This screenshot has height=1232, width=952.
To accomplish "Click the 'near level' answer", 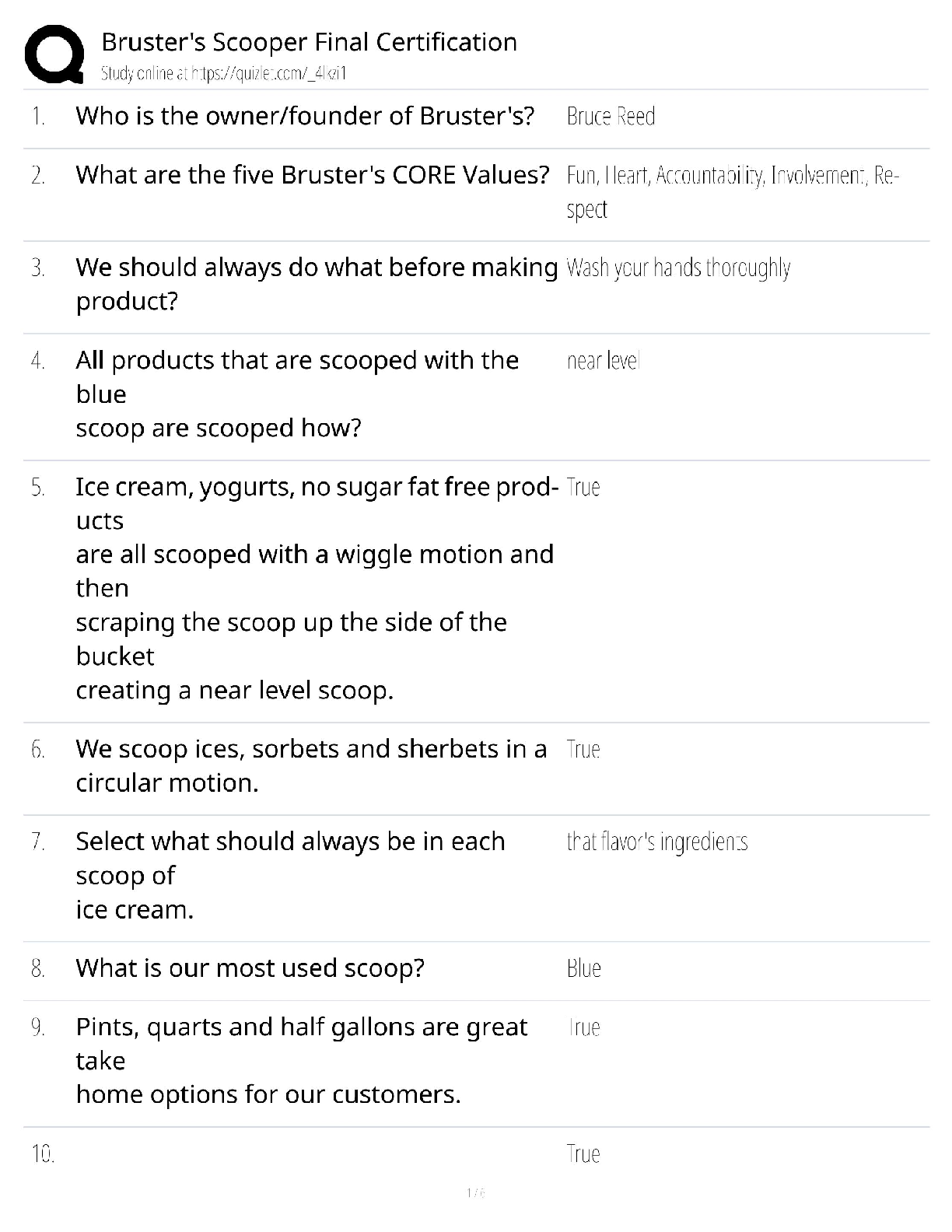I will [603, 361].
